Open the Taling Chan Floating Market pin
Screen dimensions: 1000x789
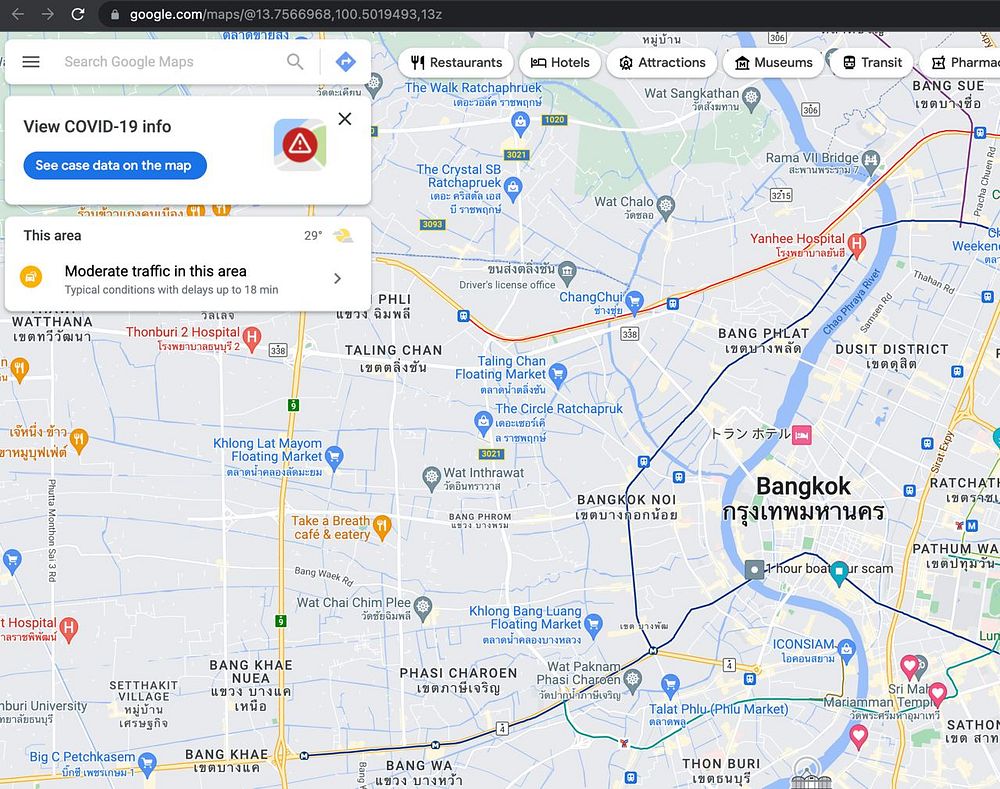click(558, 374)
